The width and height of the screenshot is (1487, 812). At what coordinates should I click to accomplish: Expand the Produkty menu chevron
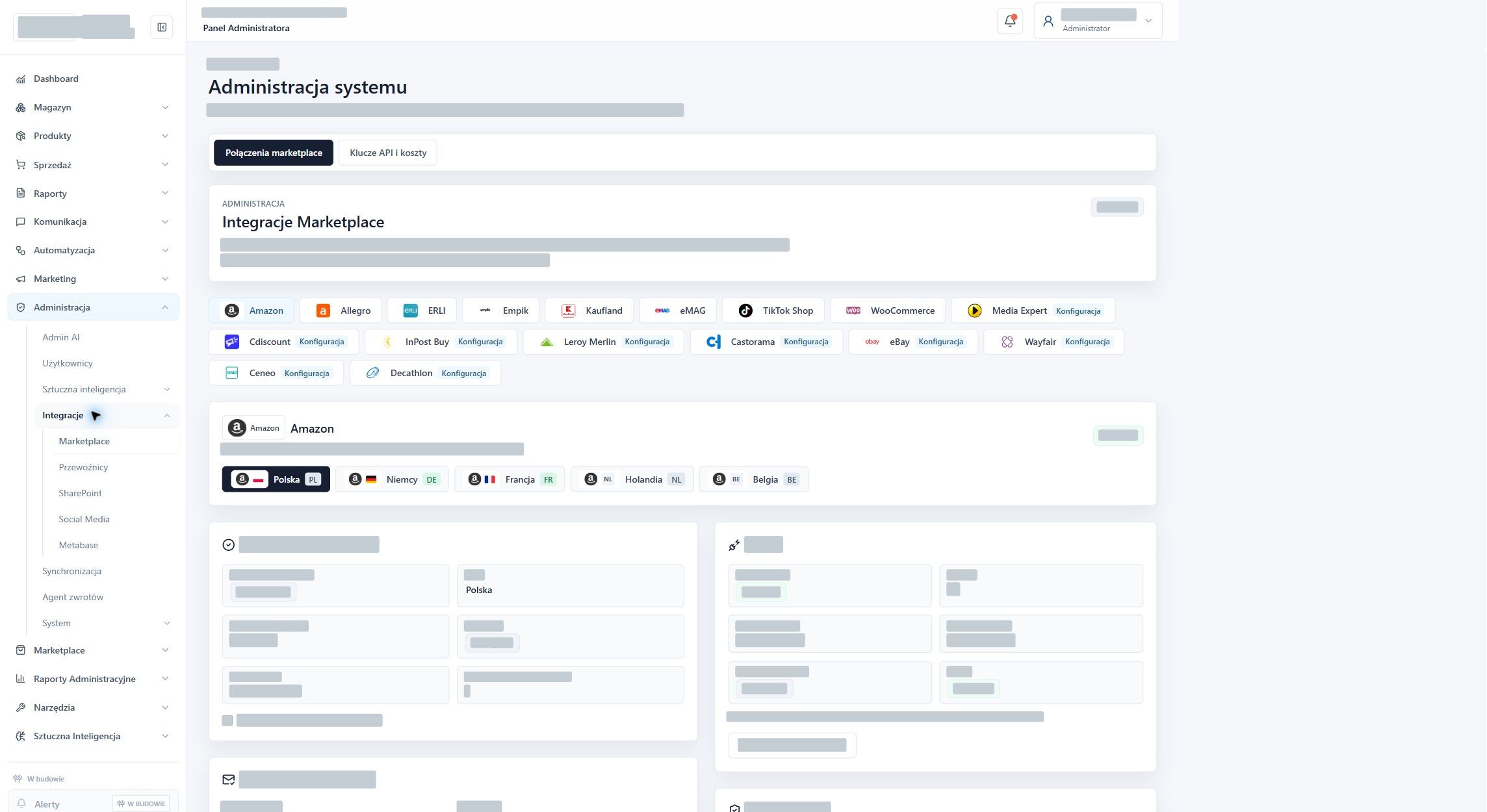tap(165, 136)
